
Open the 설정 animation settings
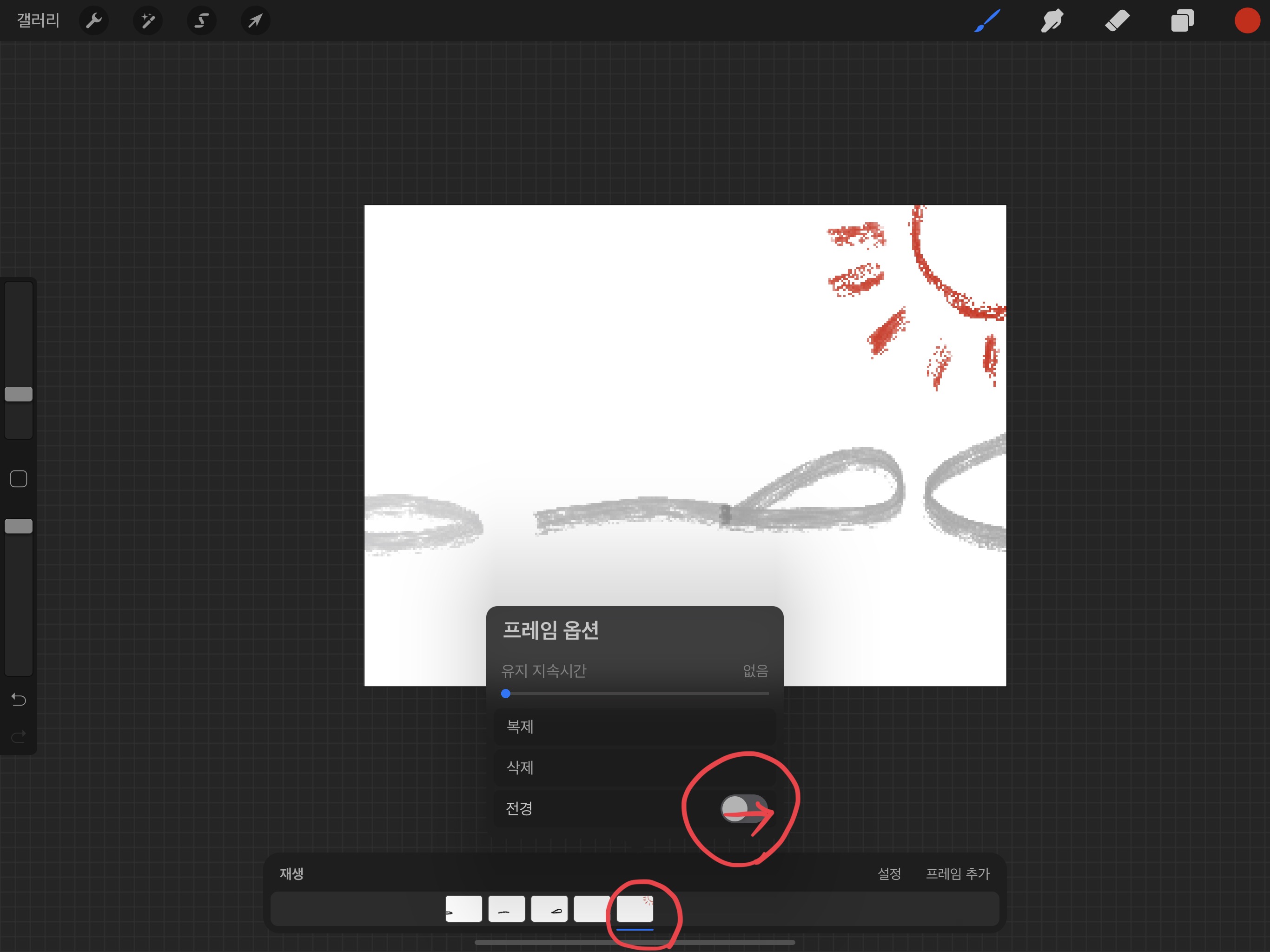pos(889,873)
